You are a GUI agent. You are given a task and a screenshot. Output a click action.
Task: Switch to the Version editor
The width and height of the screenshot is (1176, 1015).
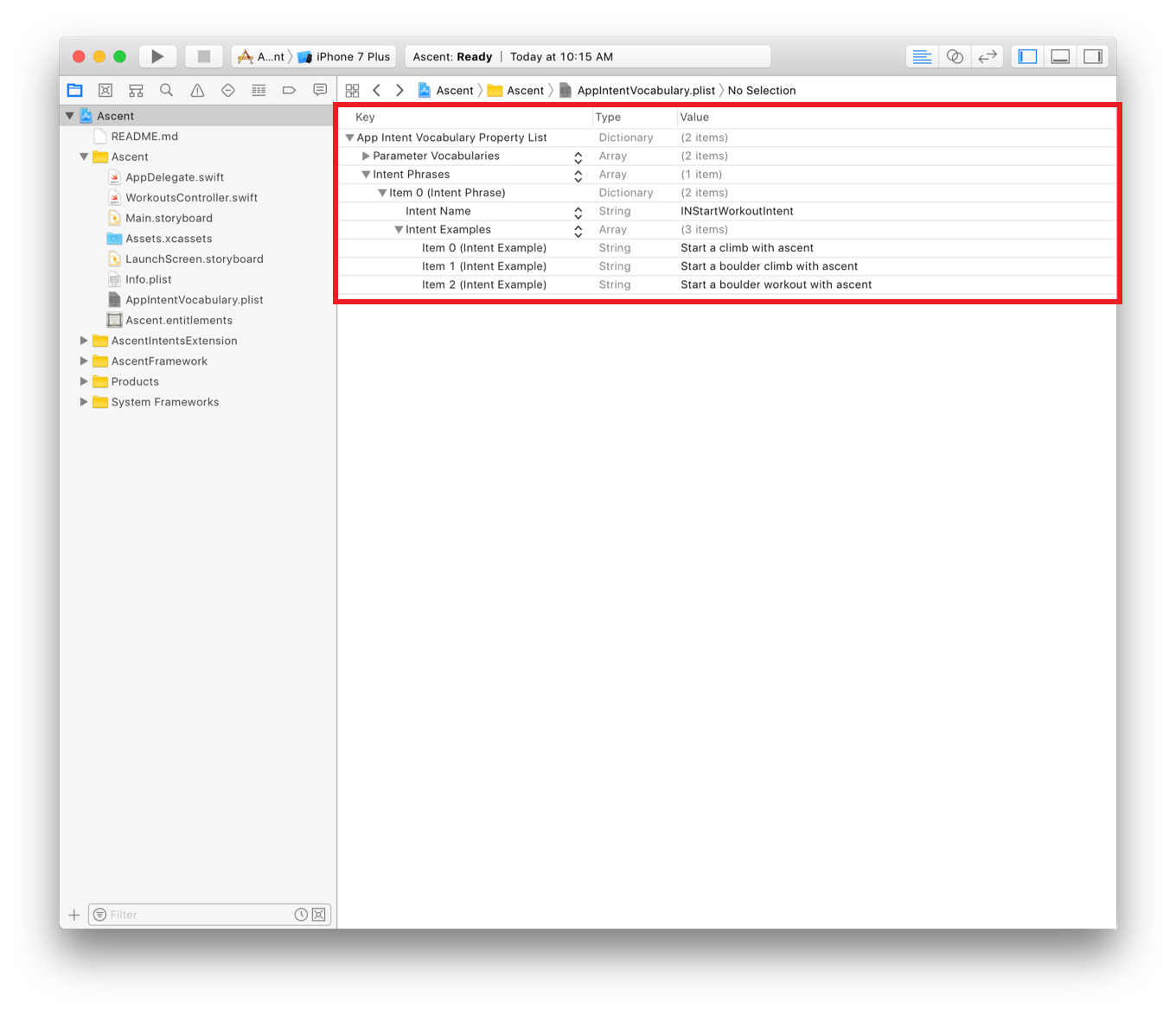coord(987,55)
